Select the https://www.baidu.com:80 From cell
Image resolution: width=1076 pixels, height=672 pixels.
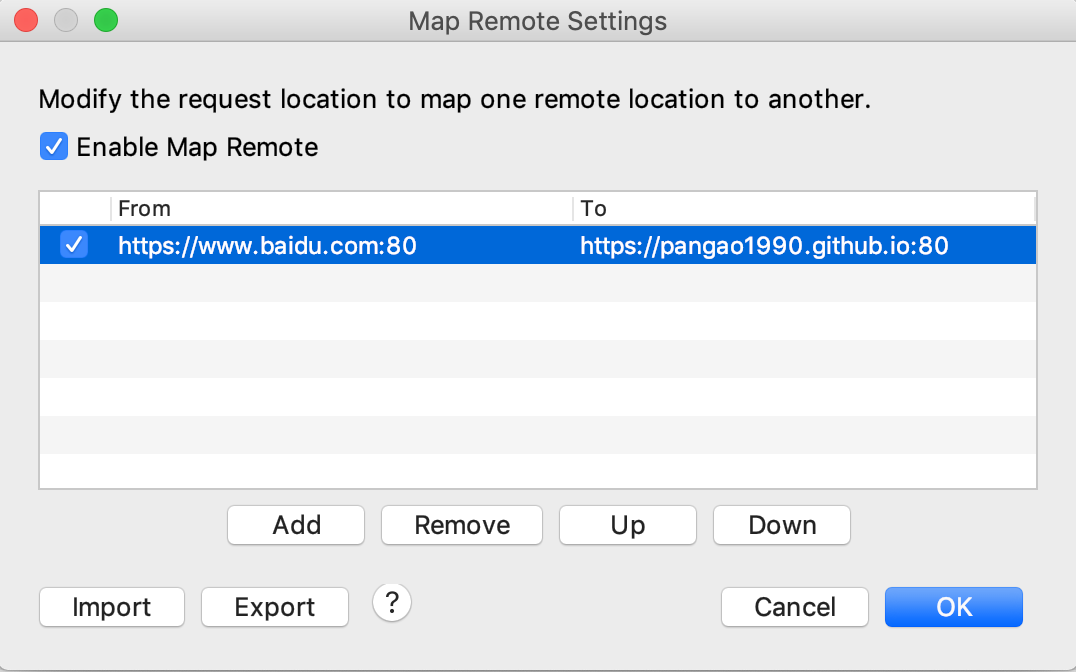click(267, 246)
